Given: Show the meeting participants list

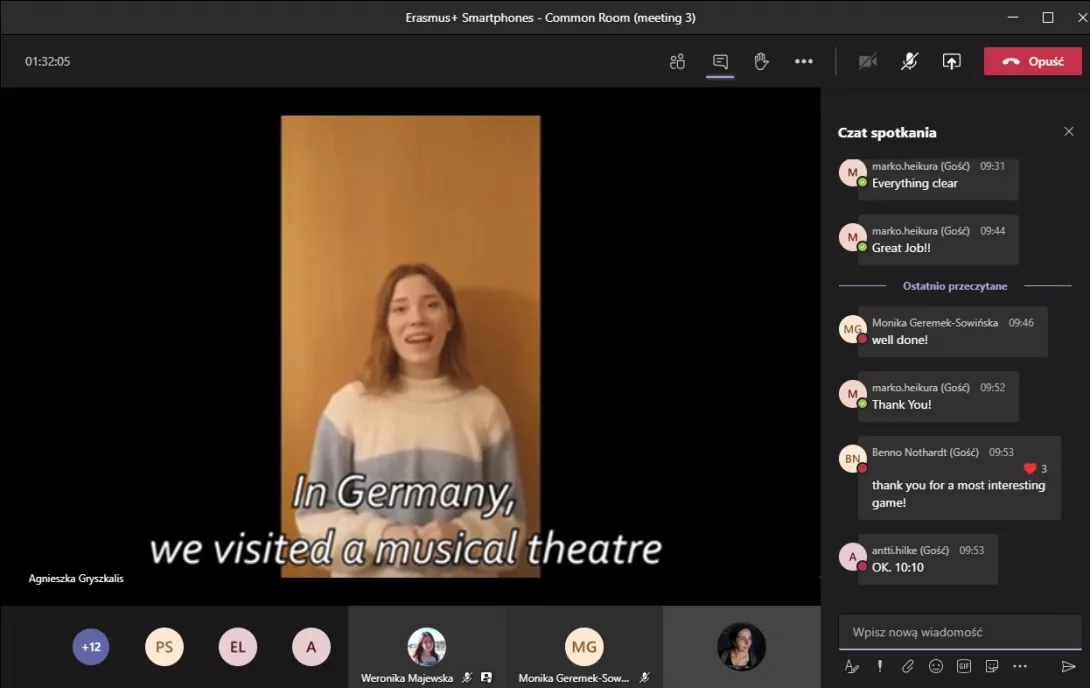Looking at the screenshot, I should tap(677, 61).
